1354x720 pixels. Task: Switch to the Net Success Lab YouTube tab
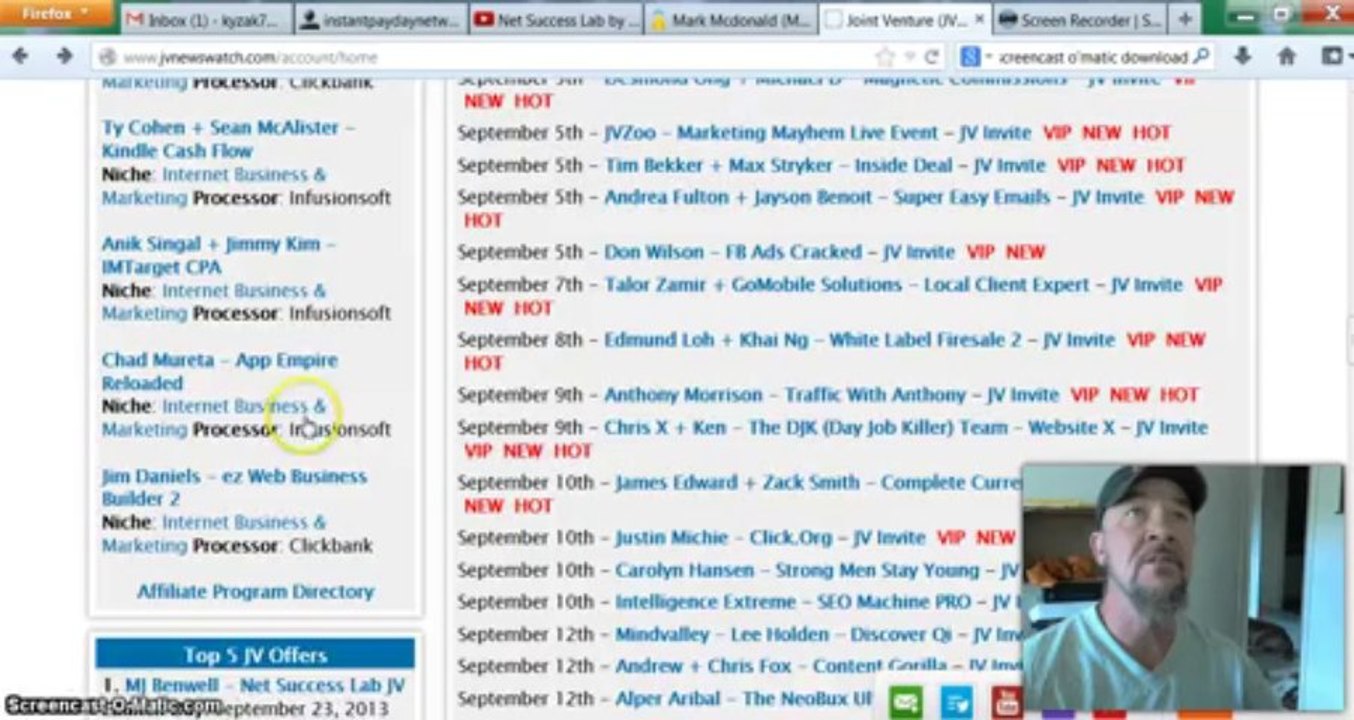click(x=556, y=19)
